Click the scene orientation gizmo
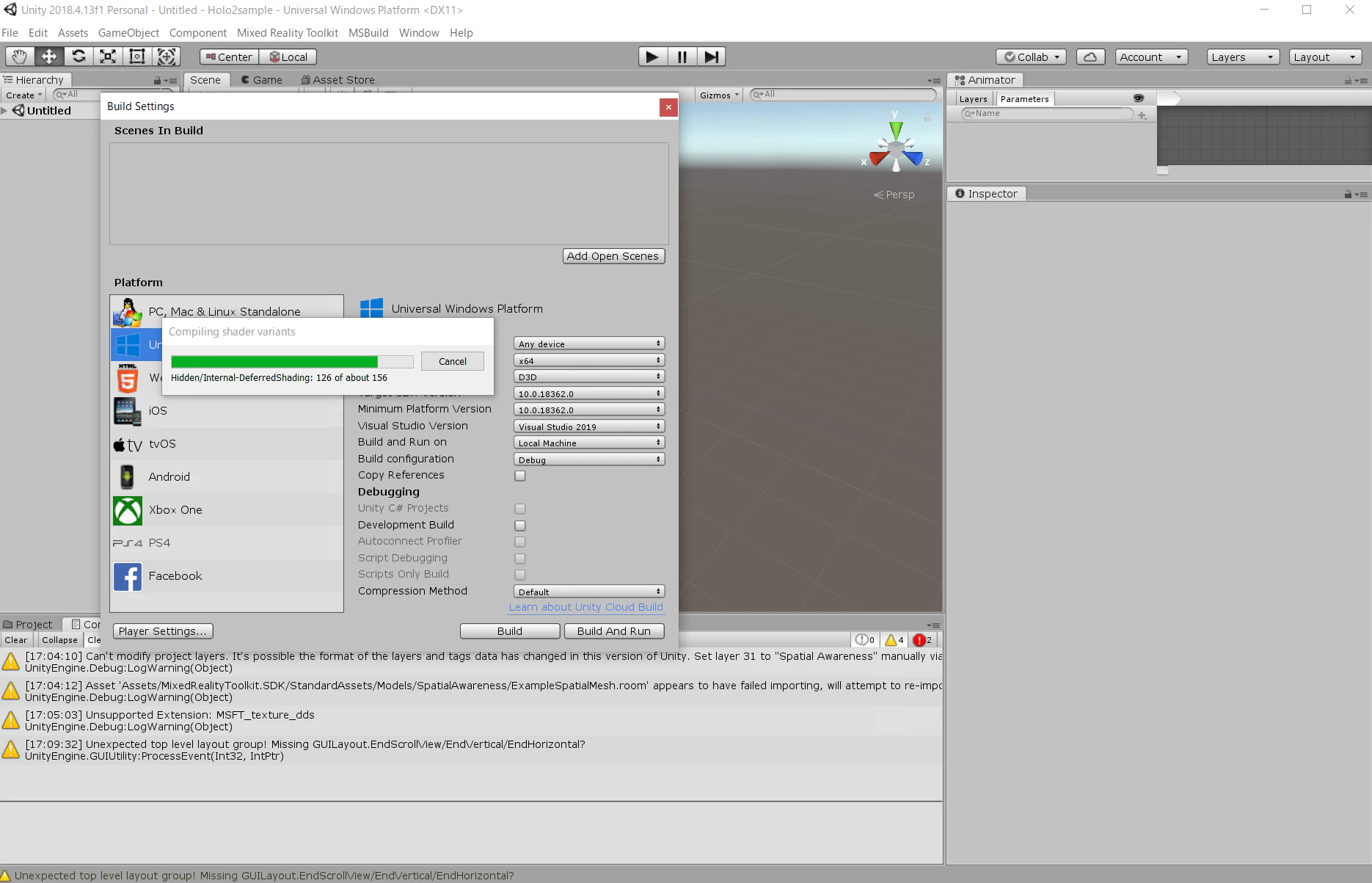This screenshot has width=1372, height=883. [x=896, y=146]
